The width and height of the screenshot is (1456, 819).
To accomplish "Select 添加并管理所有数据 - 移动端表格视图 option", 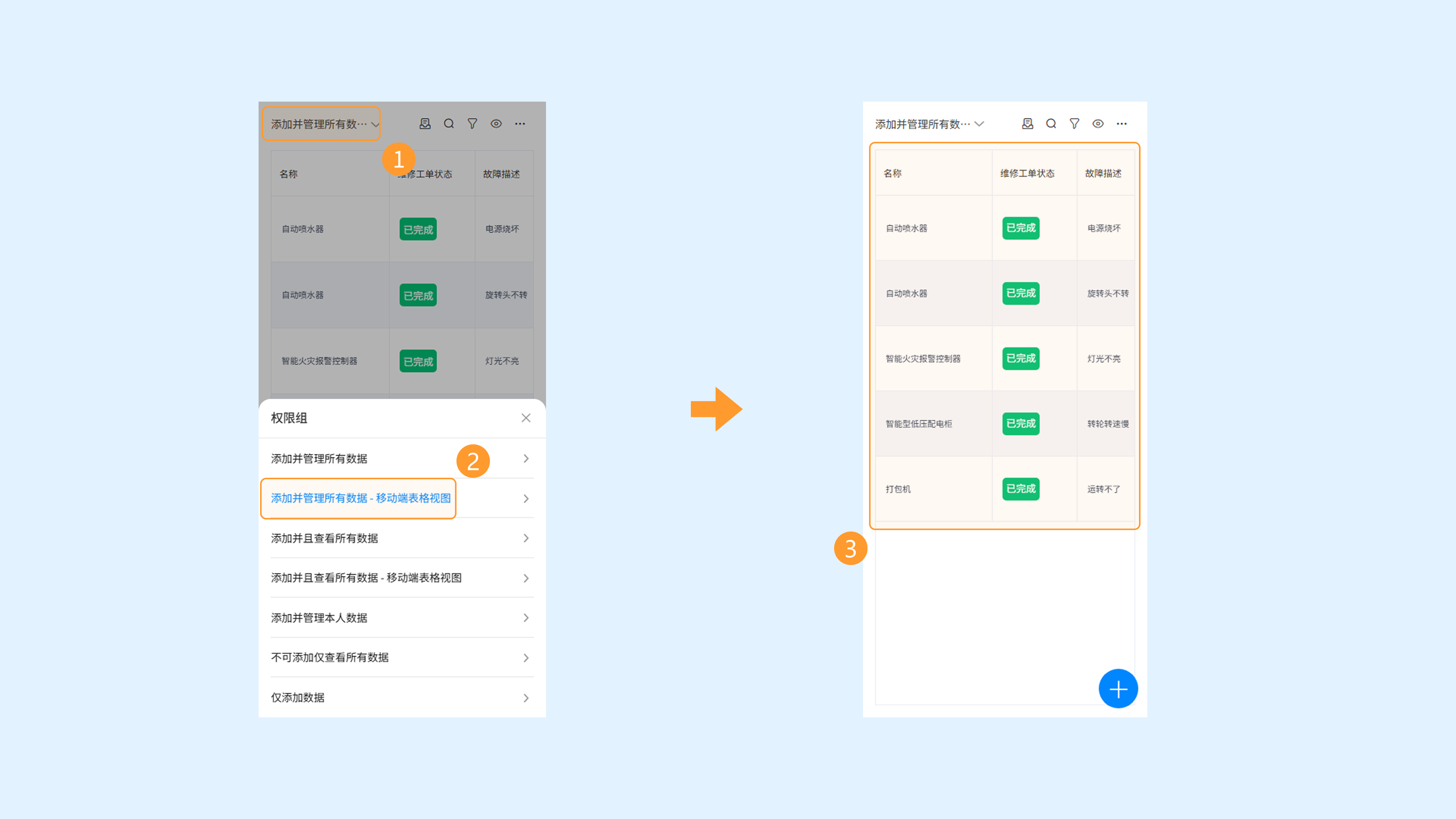I will [x=360, y=498].
